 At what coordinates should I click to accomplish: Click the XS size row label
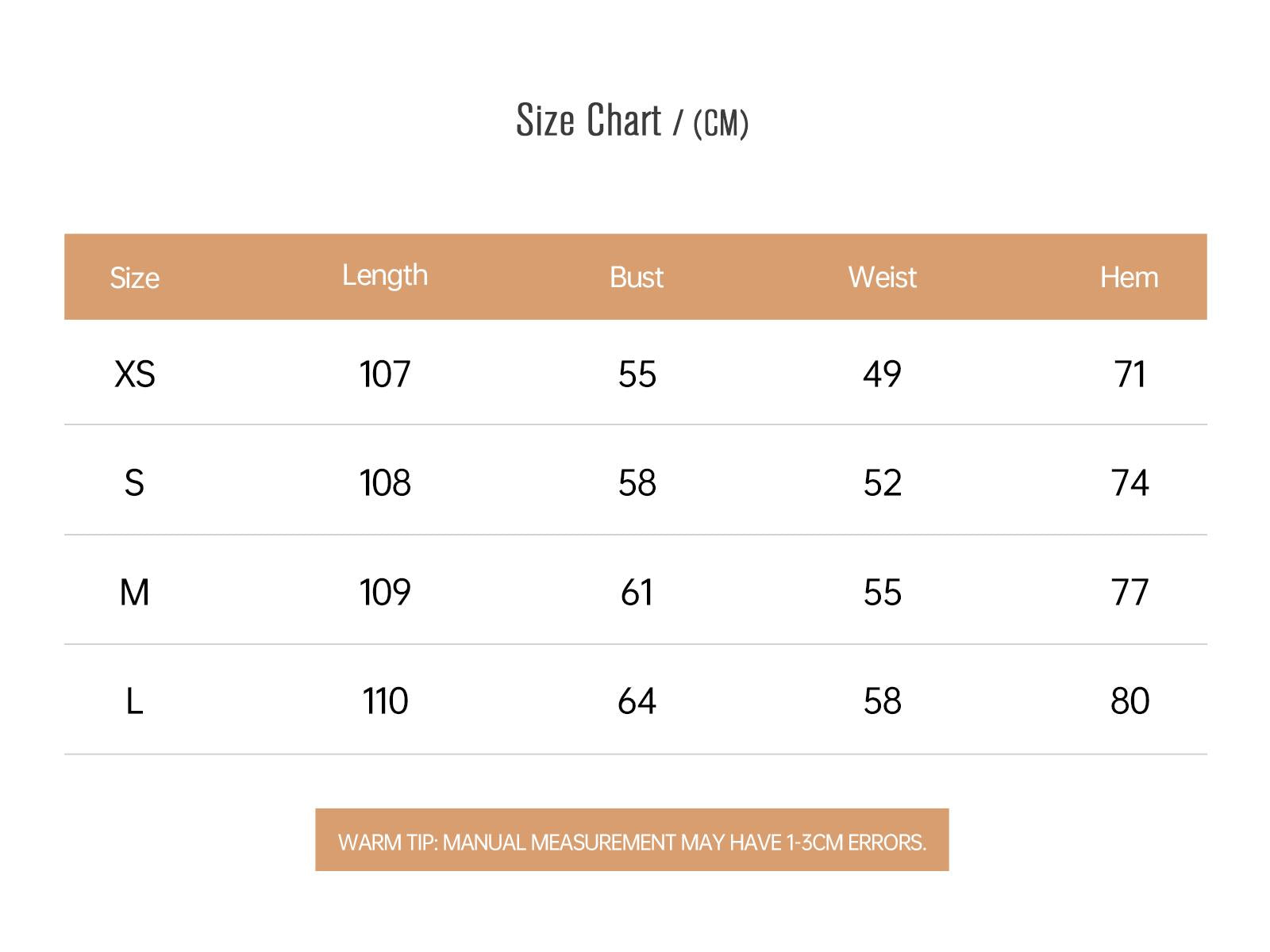pos(135,374)
